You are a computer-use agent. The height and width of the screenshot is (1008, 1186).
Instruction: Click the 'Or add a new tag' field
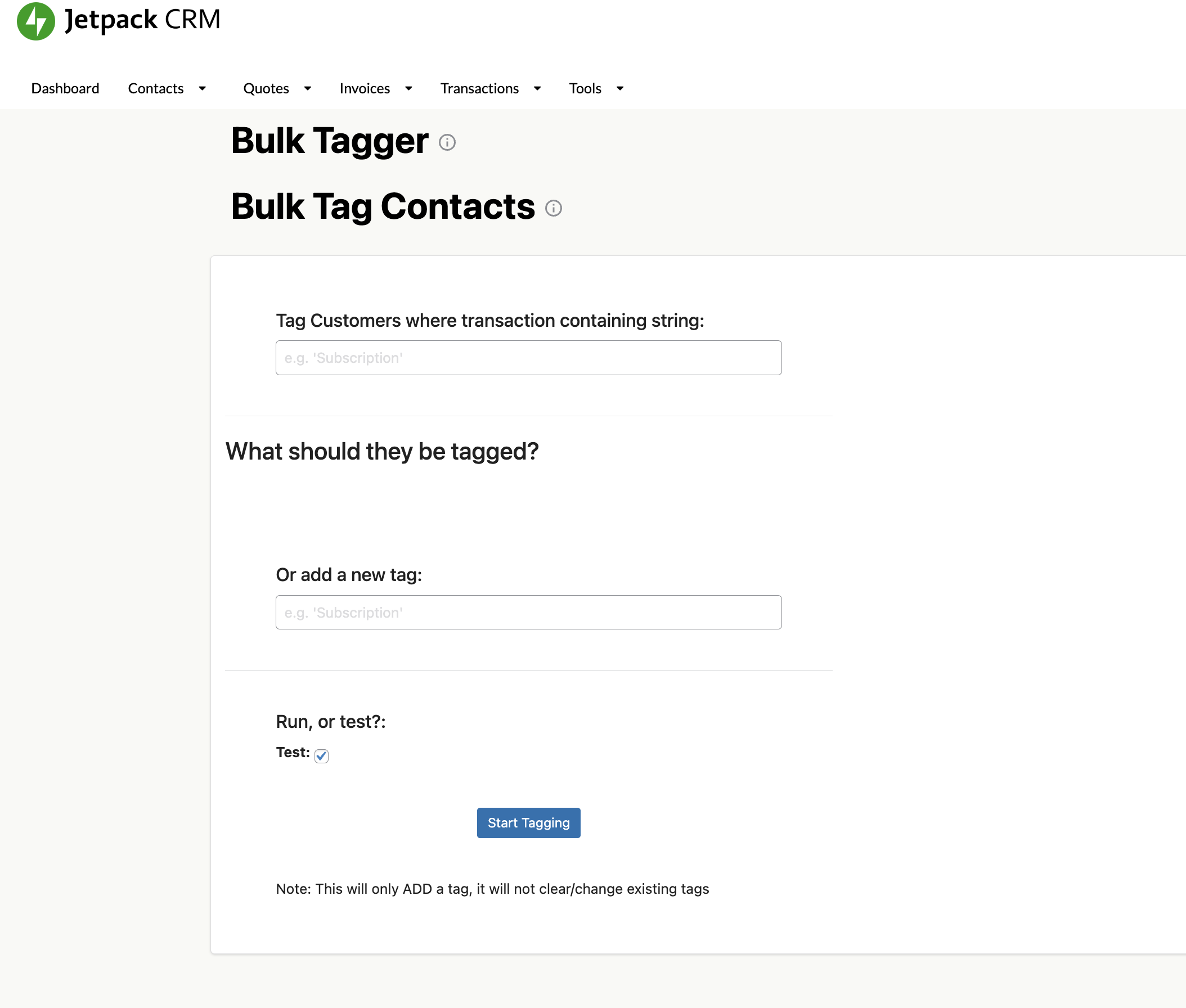[x=528, y=613]
